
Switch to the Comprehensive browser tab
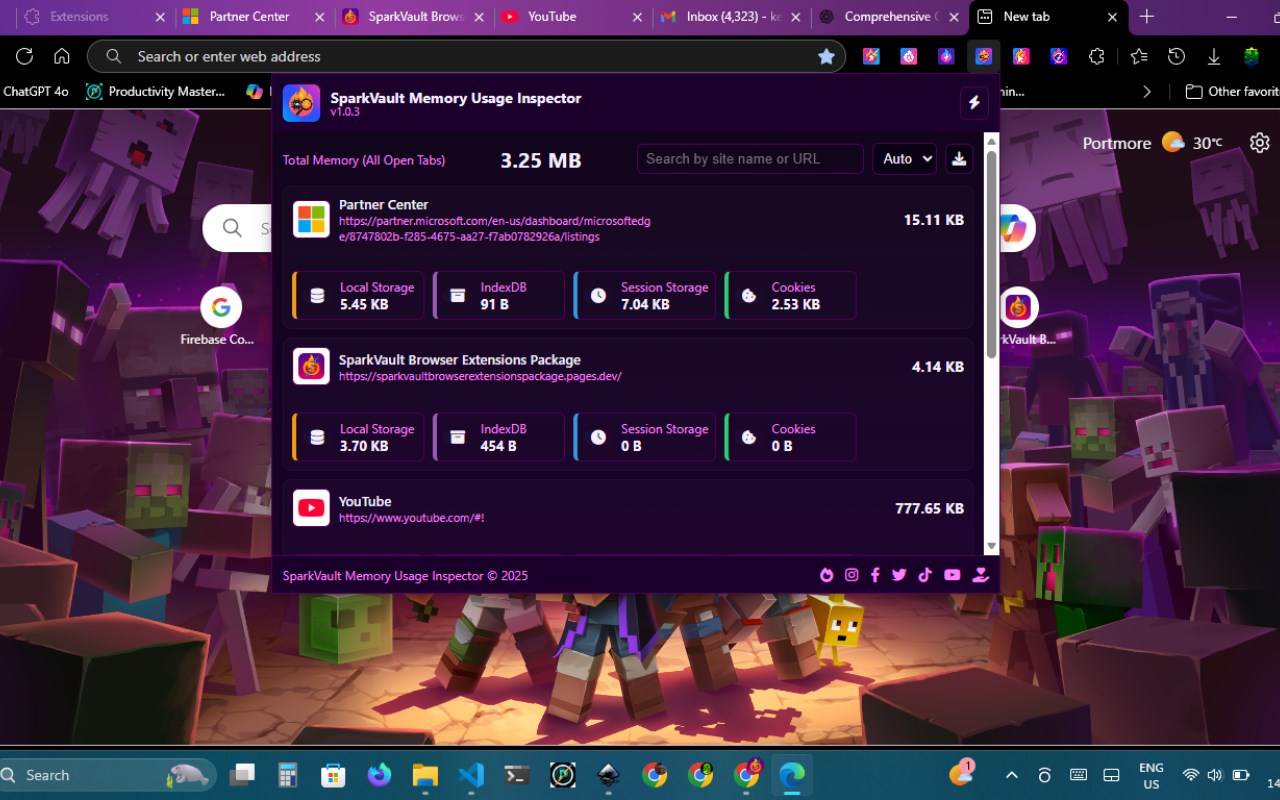[888, 17]
